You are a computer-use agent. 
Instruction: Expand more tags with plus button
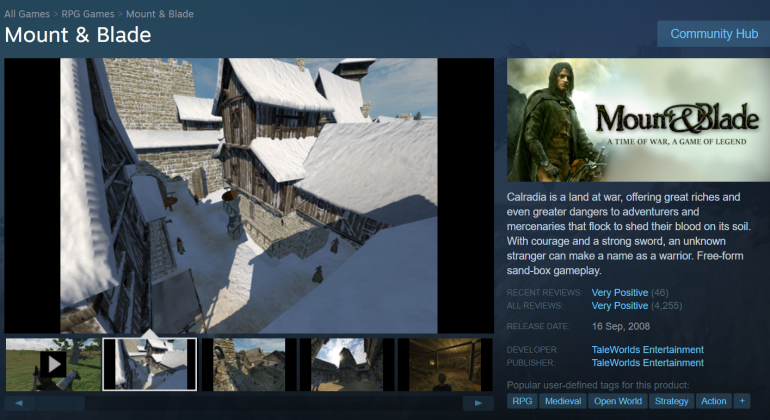(x=742, y=401)
